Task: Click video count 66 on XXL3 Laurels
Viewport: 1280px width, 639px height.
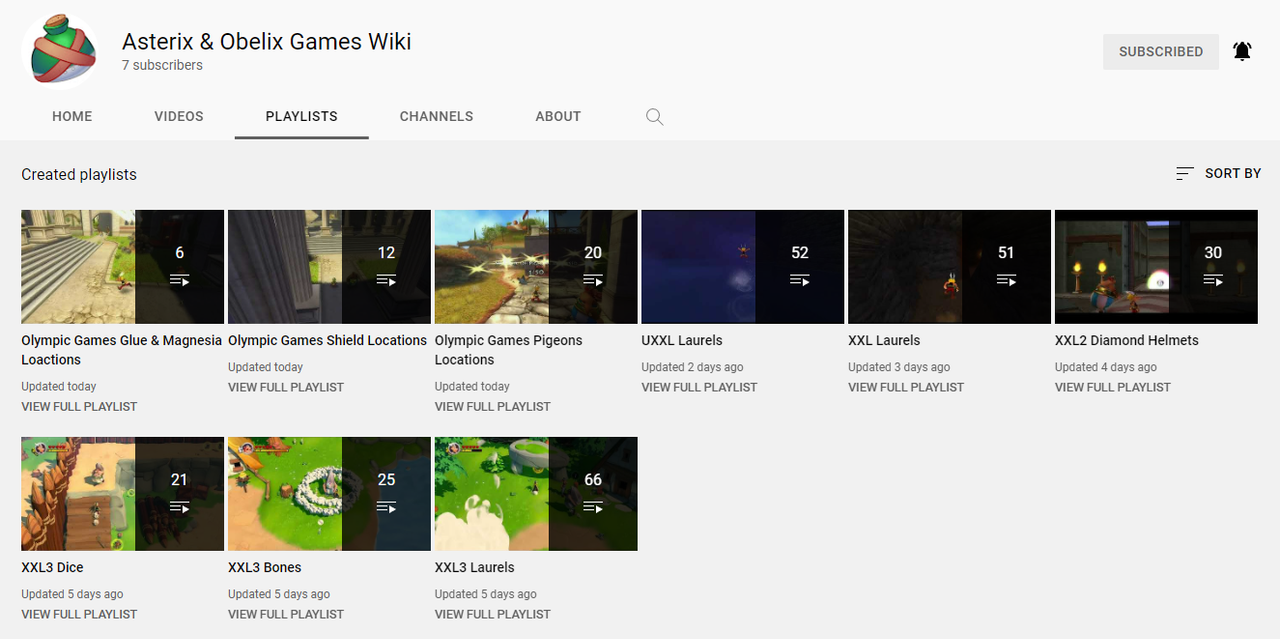Action: [593, 480]
